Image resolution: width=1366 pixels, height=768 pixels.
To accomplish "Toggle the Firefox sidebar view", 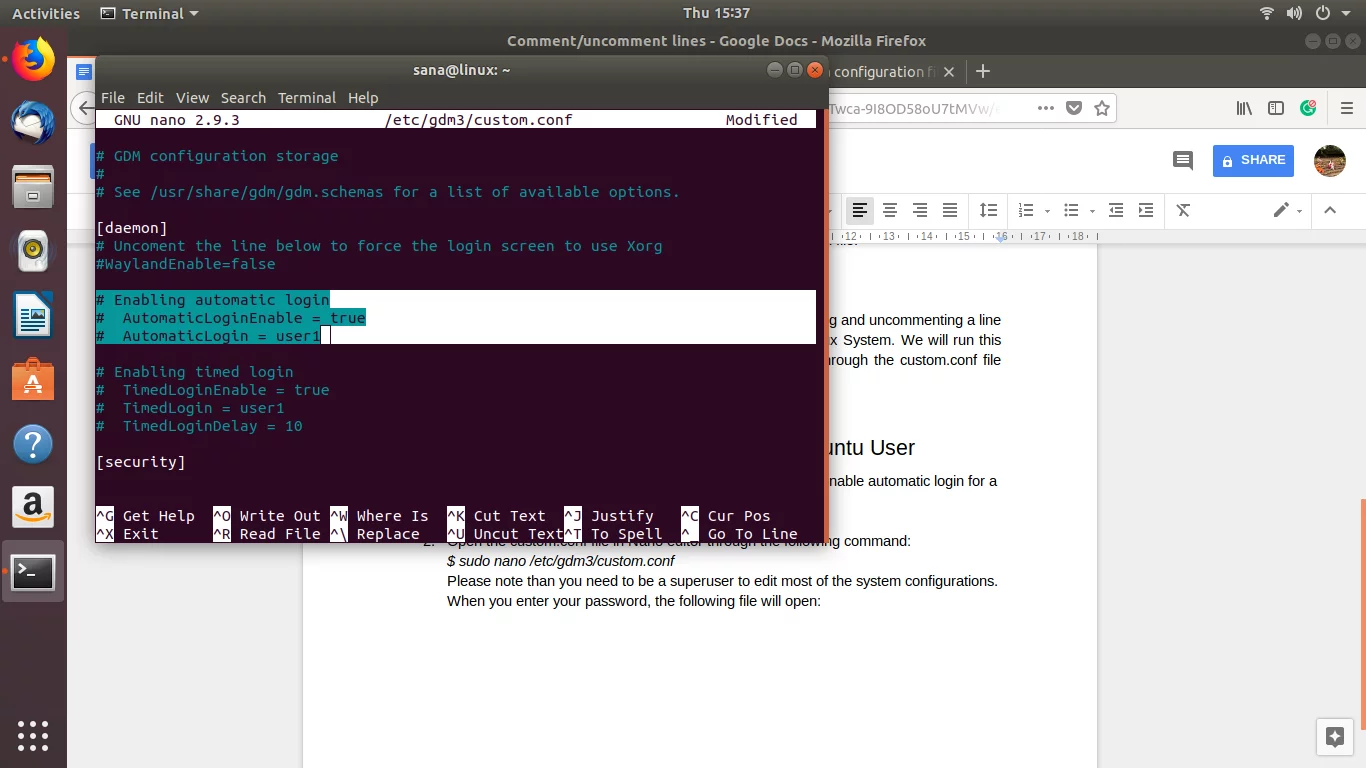I will (x=1276, y=108).
